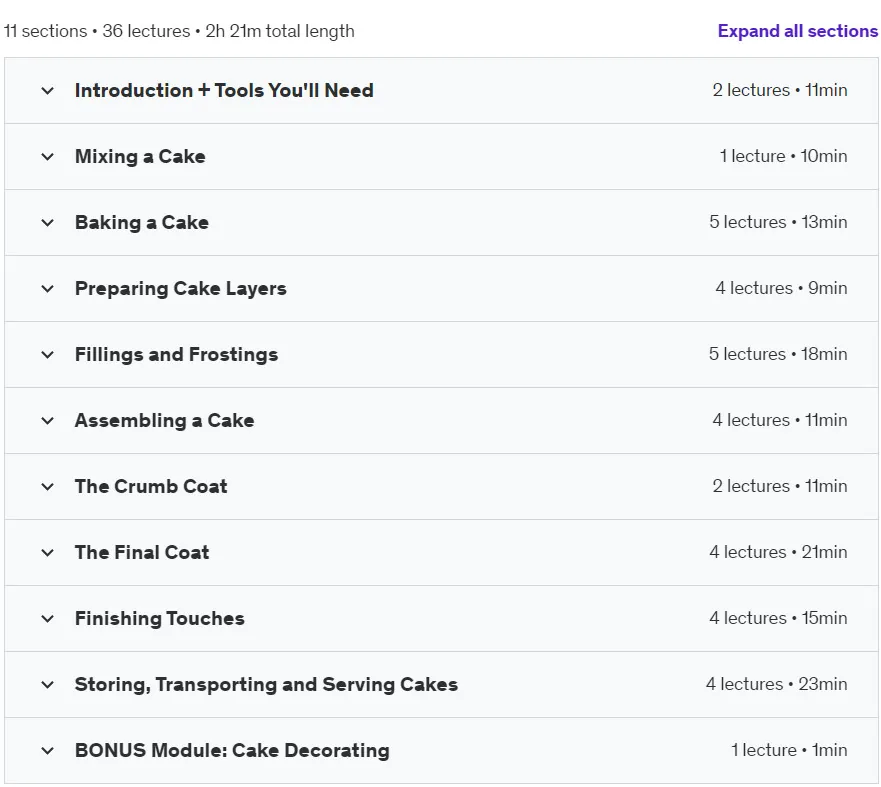This screenshot has height=787, width=881.
Task: Expand all sections of the curriculum
Action: coord(798,31)
